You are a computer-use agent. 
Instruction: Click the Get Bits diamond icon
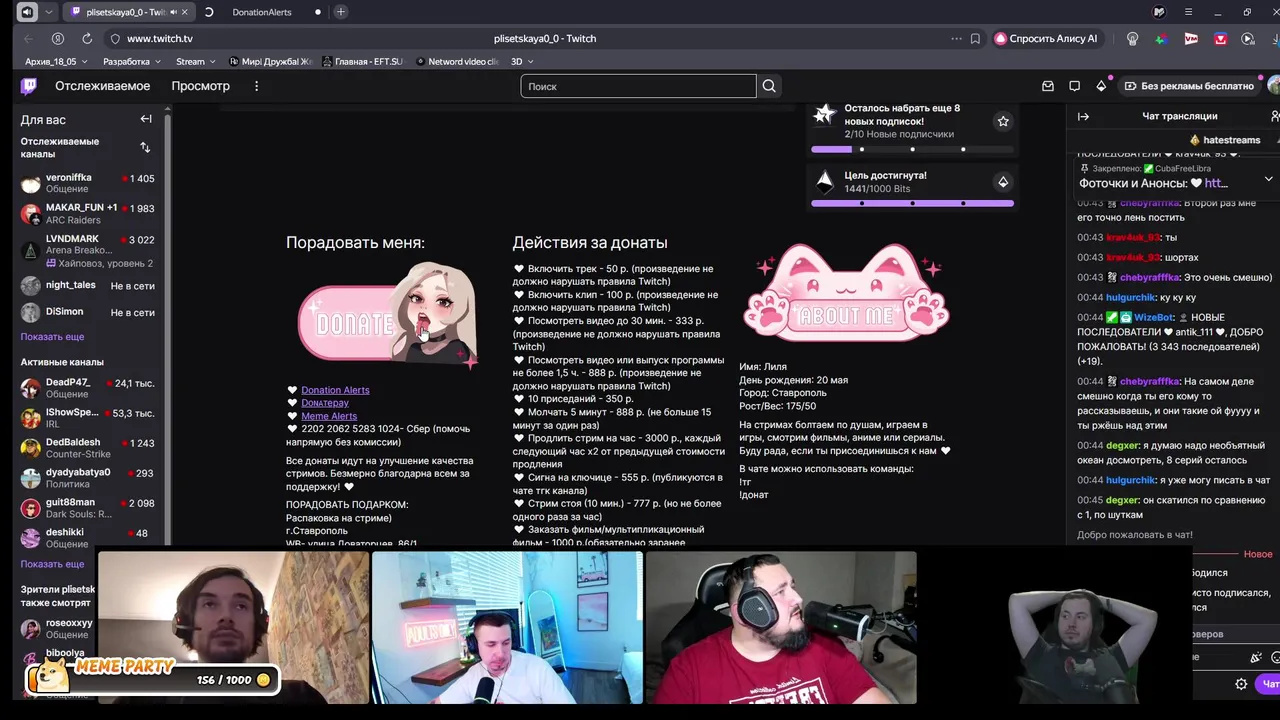1101,86
